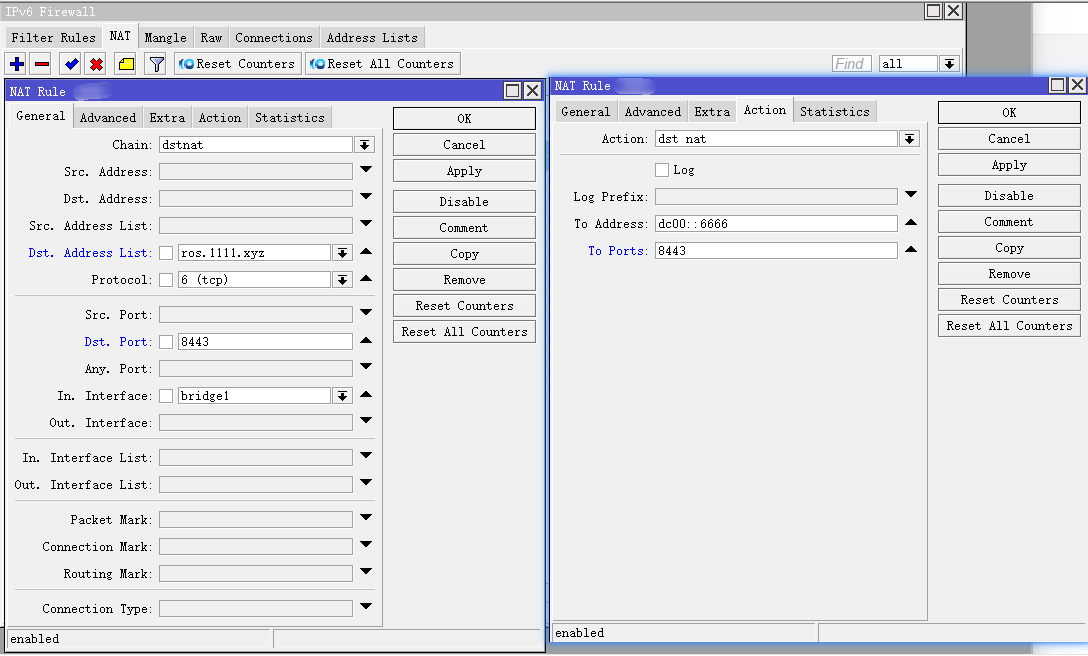
Task: Click the To Address field with dc00::6666
Action: (x=776, y=224)
